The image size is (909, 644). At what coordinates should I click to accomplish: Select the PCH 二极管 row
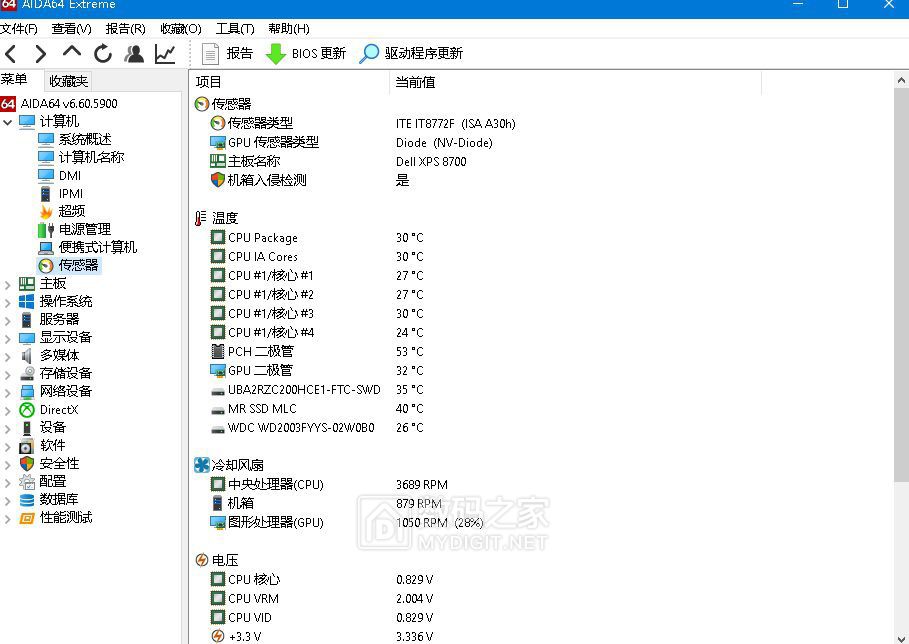coord(317,352)
